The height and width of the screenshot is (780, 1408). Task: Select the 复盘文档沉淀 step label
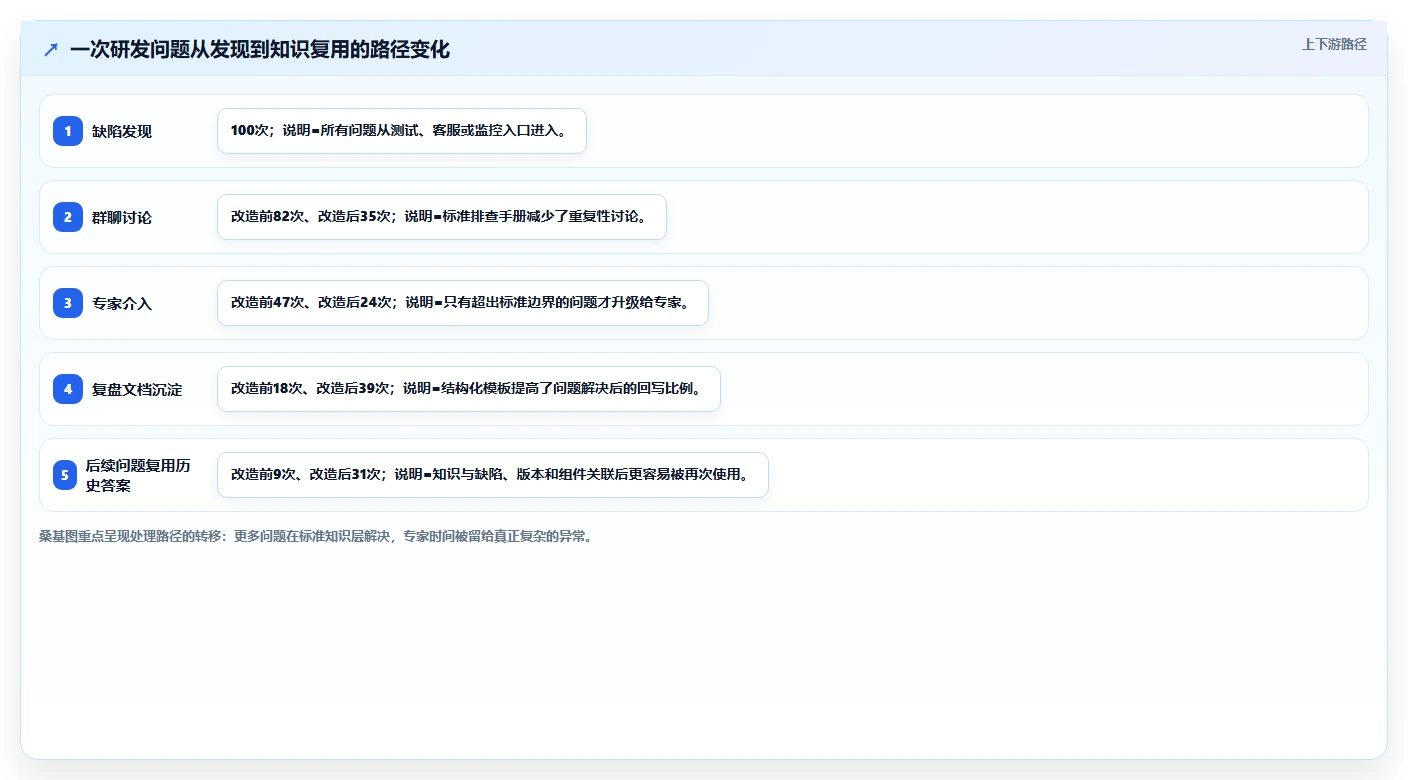(137, 389)
